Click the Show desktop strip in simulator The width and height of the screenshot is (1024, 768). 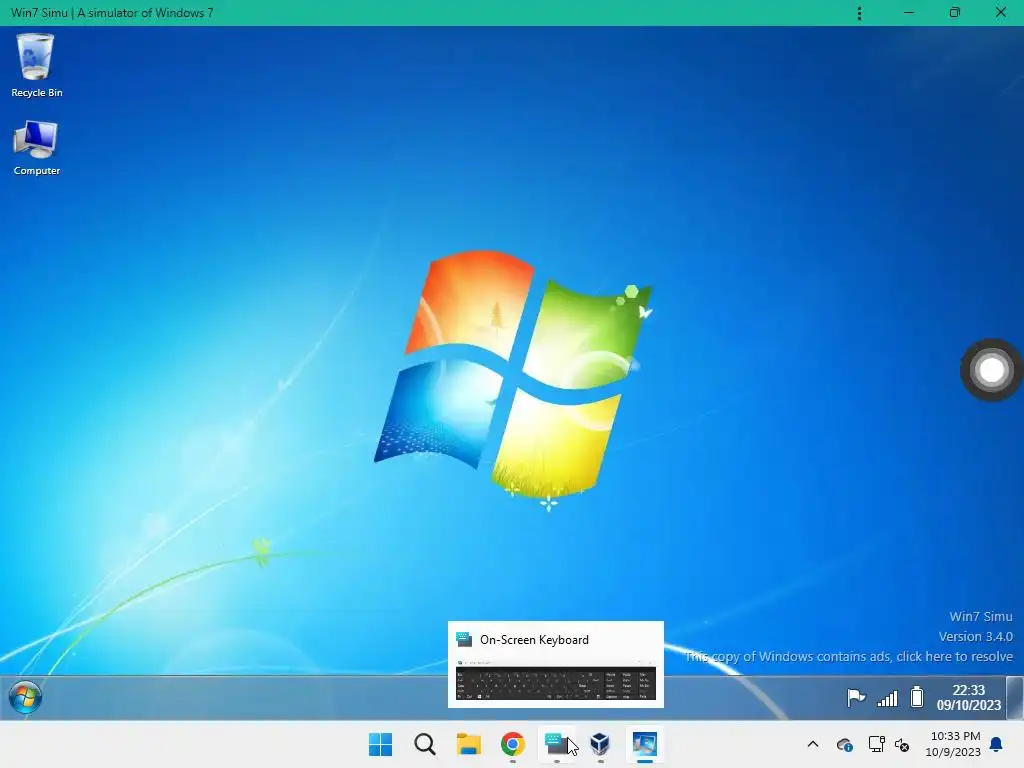pos(1014,697)
